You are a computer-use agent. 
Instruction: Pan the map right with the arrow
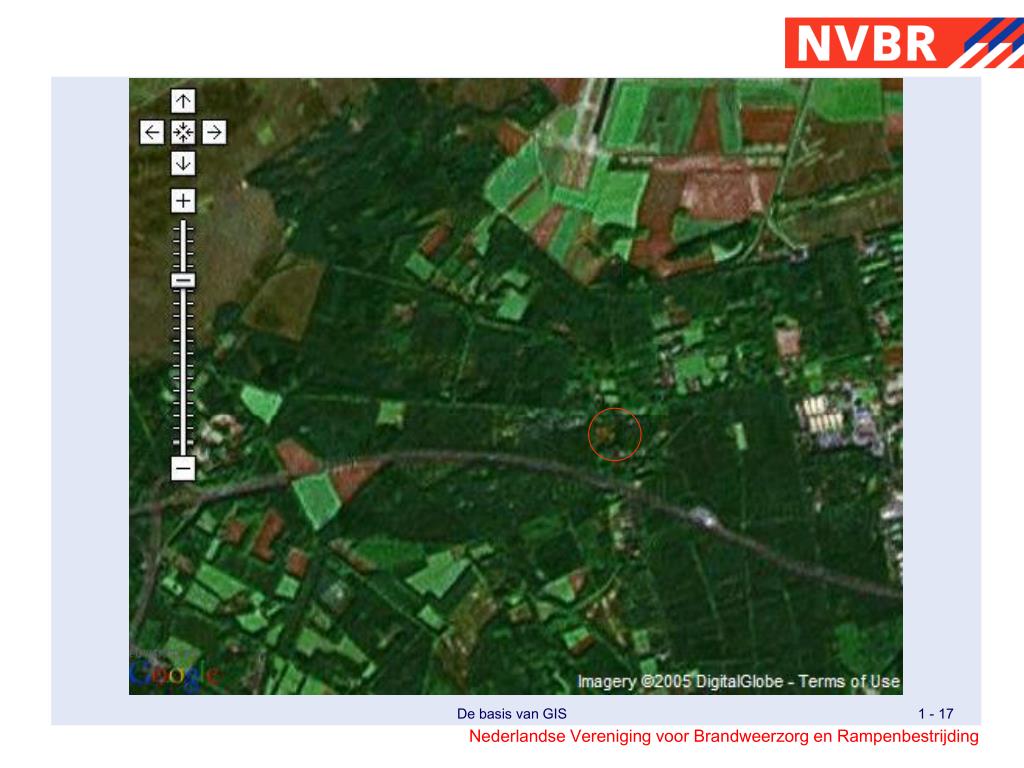click(x=214, y=133)
